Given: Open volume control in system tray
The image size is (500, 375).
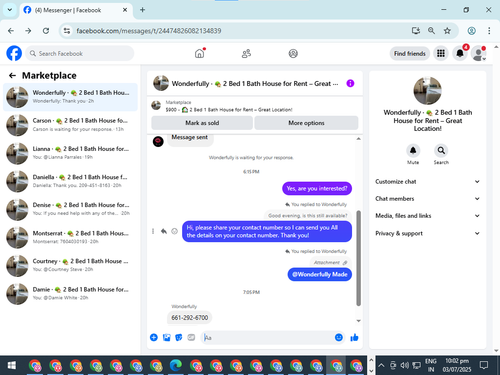Looking at the screenshot, I should click(404, 365).
